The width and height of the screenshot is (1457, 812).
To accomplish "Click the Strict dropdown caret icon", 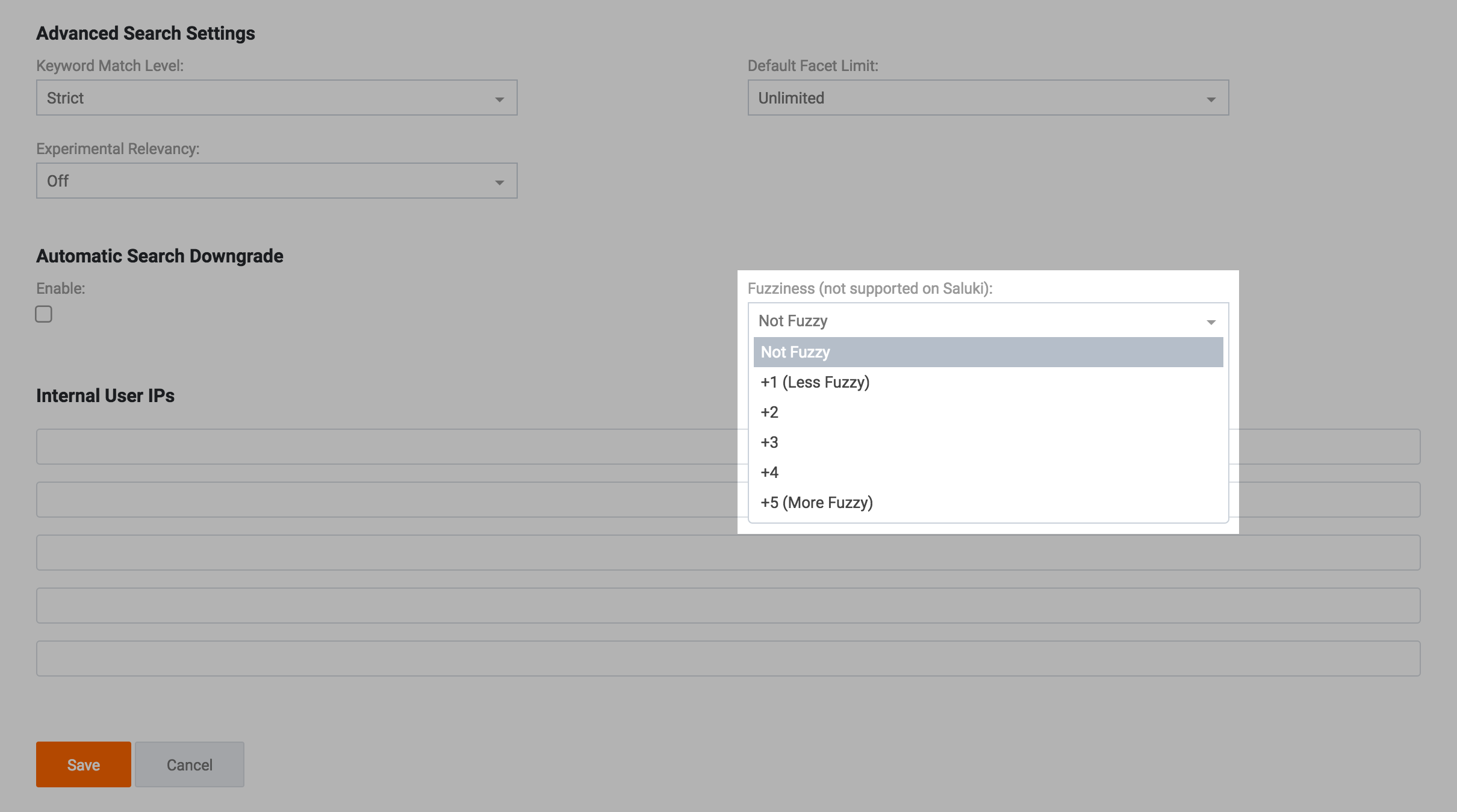I will 499,99.
